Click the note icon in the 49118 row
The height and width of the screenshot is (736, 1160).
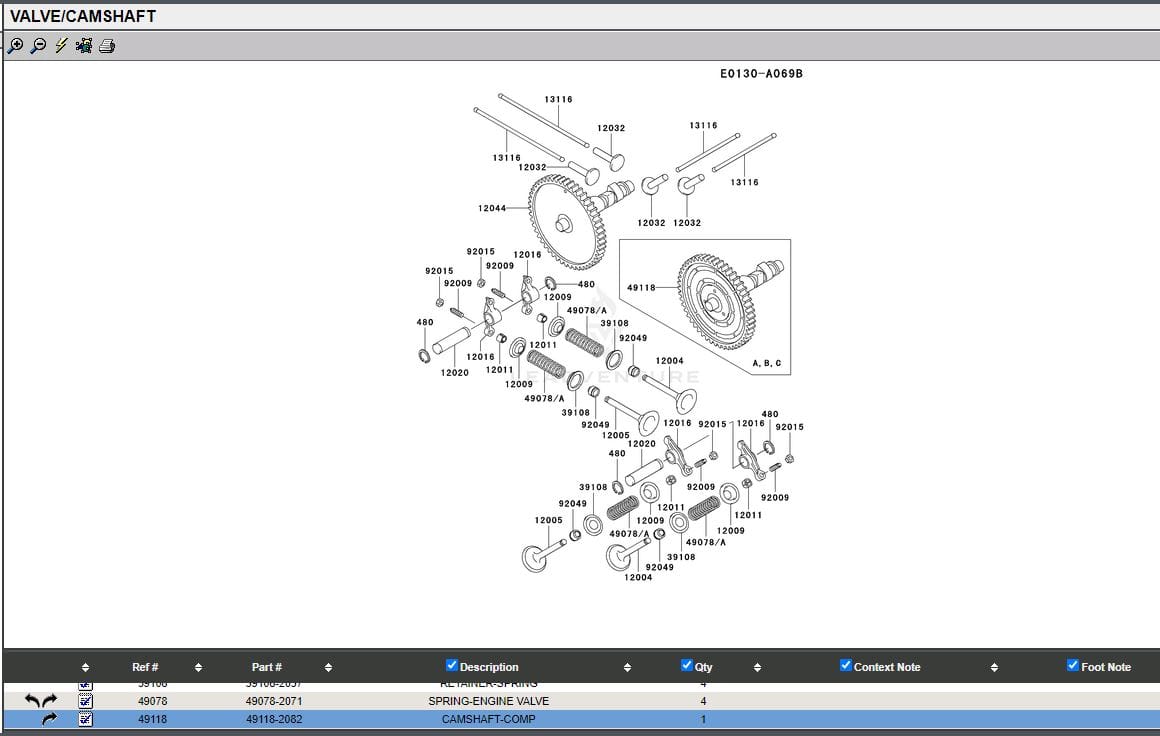click(85, 719)
